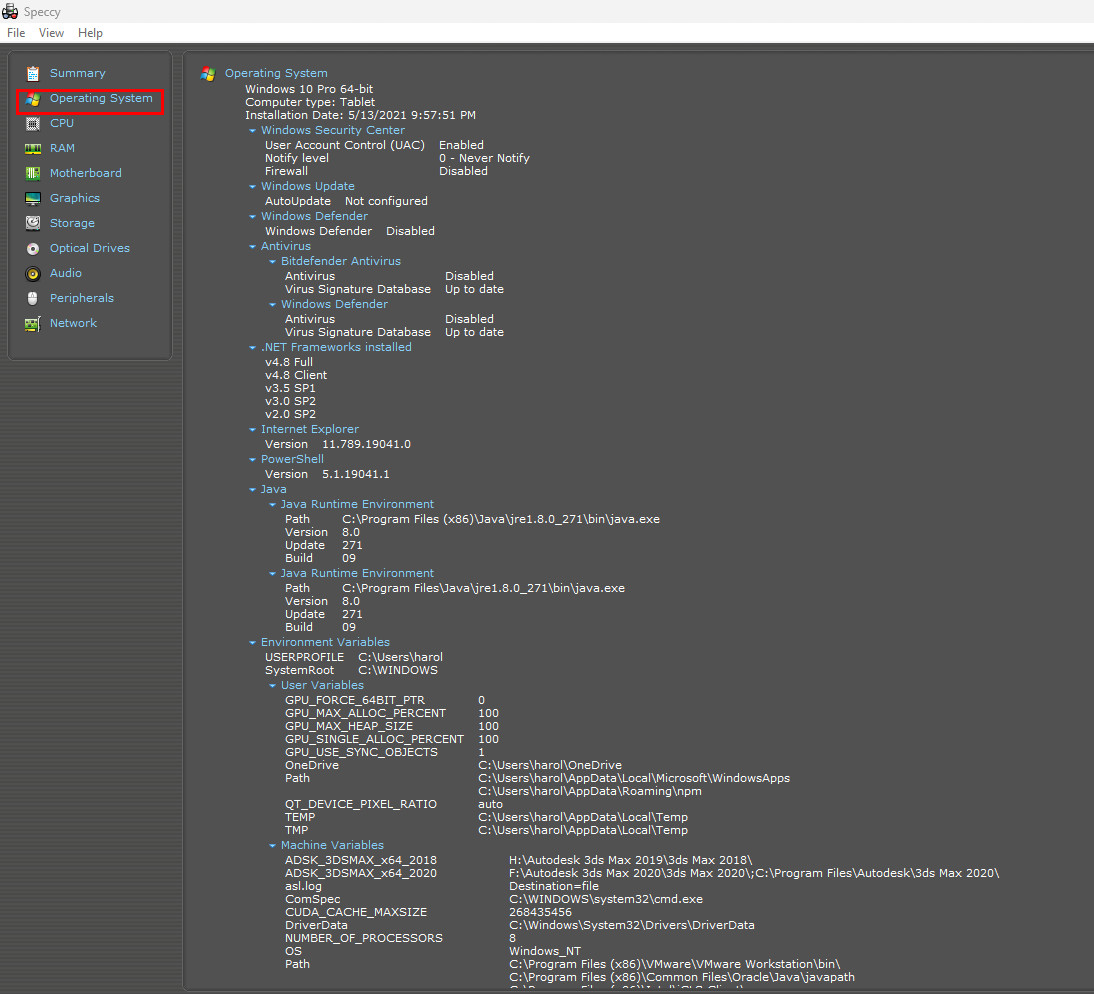Viewport: 1094px width, 994px height.
Task: Collapse the Machine Variables subsection
Action: pyautogui.click(x=273, y=845)
